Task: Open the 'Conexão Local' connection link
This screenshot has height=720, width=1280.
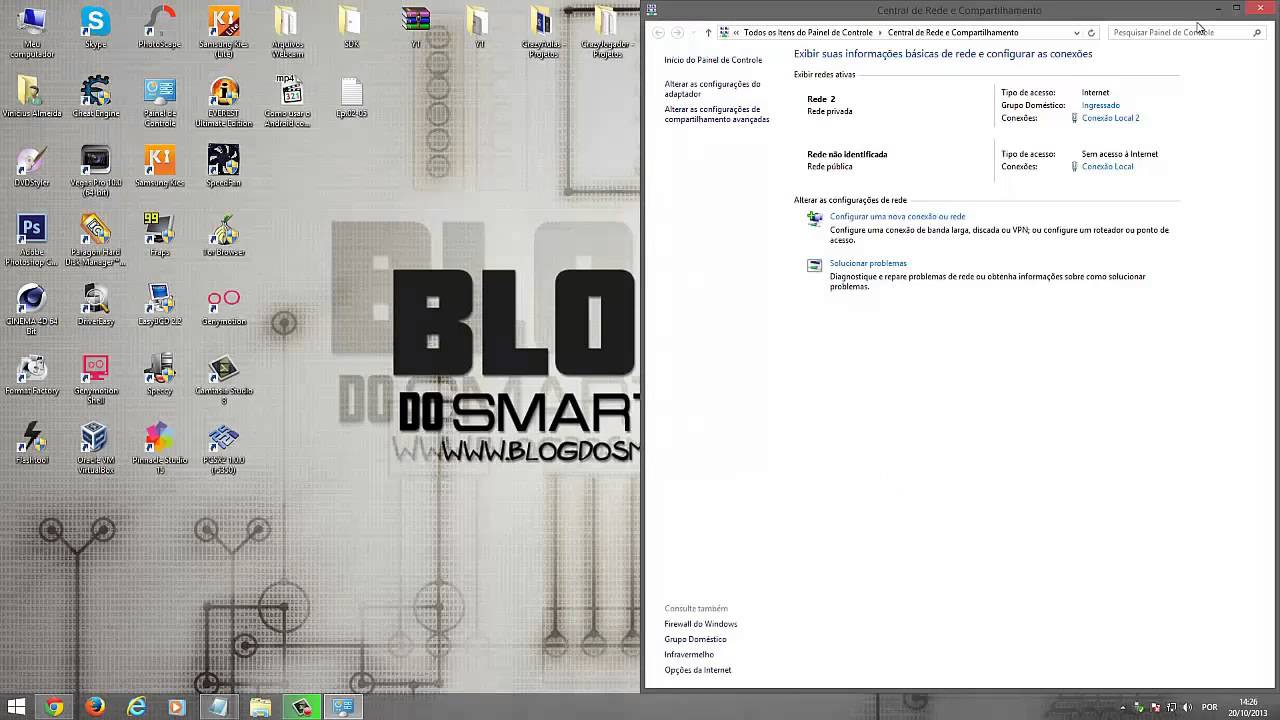Action: [1107, 167]
